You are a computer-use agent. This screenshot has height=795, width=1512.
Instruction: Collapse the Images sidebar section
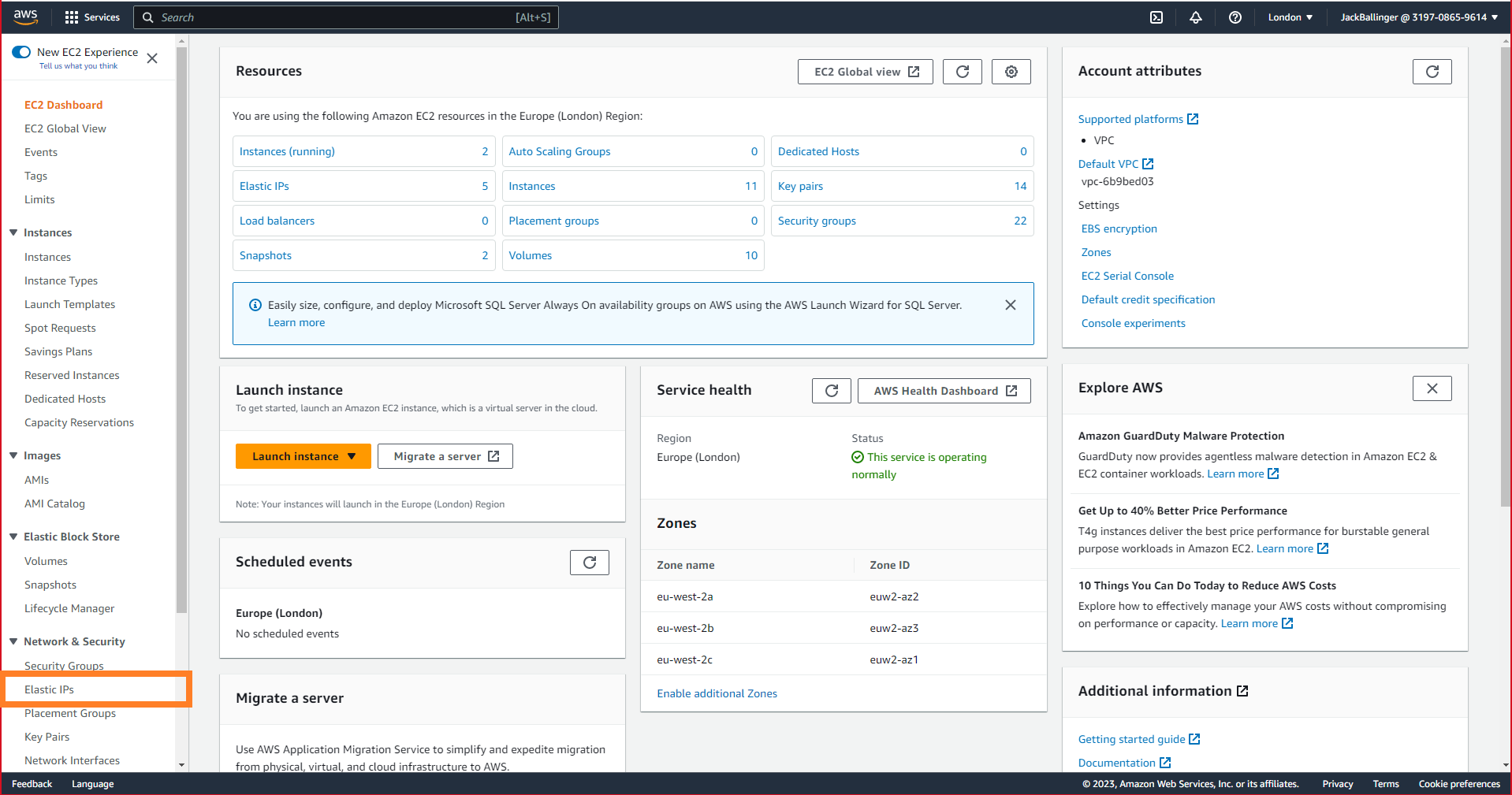point(13,455)
